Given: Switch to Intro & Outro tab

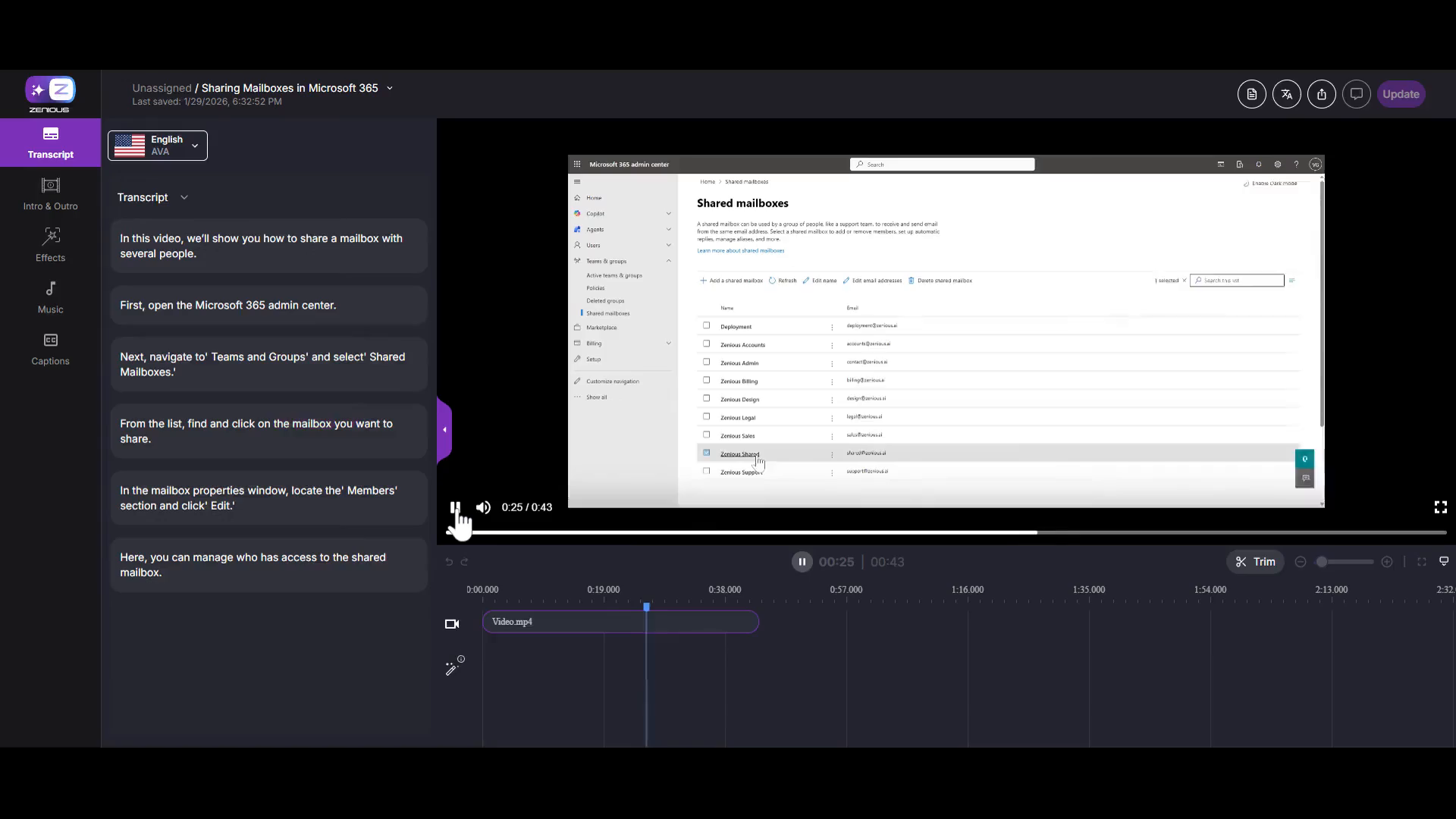Looking at the screenshot, I should [50, 194].
